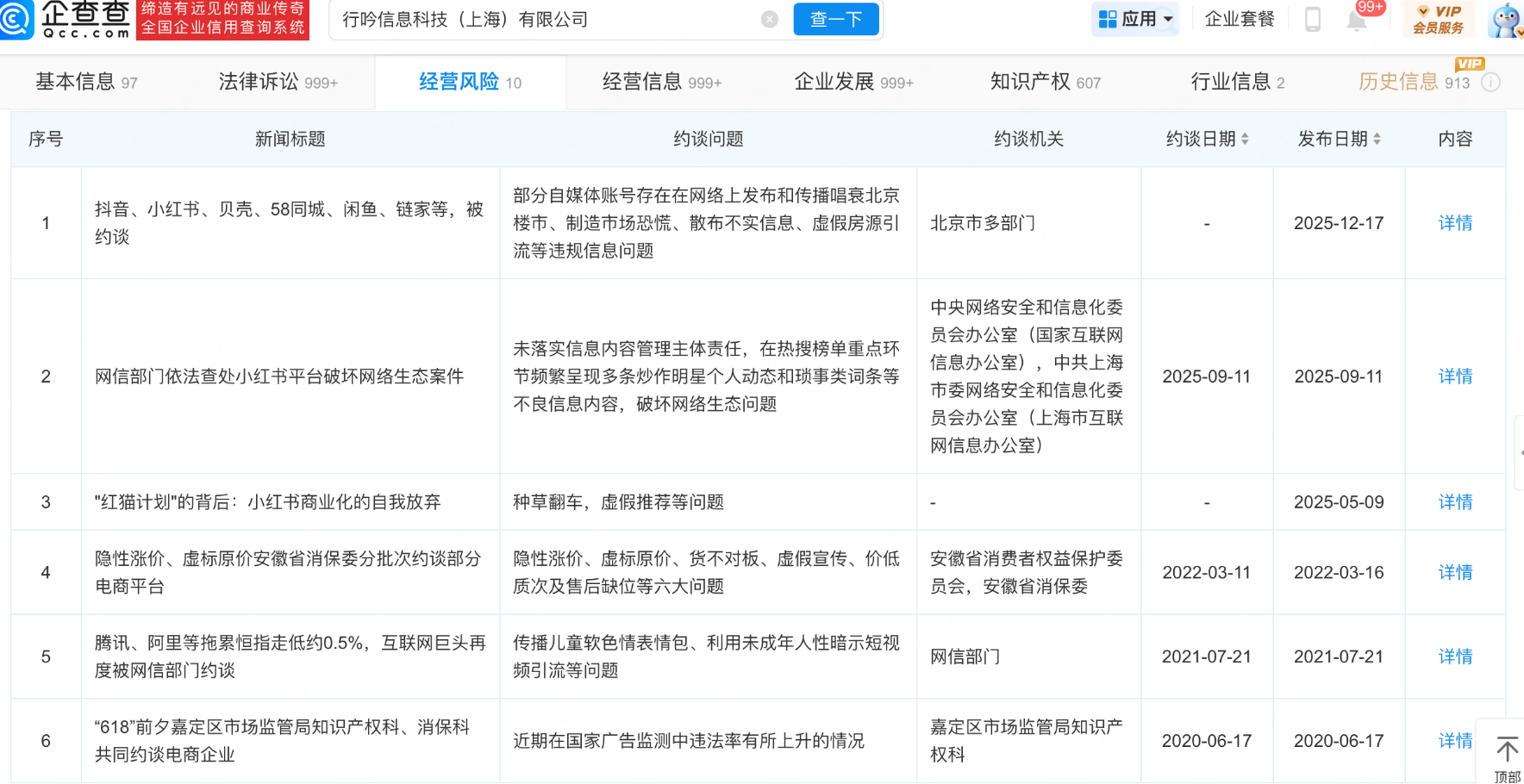1524x784 pixels.
Task: Click title 腾讯、阿里等拖累恒指
Action: pyautogui.click(x=290, y=656)
